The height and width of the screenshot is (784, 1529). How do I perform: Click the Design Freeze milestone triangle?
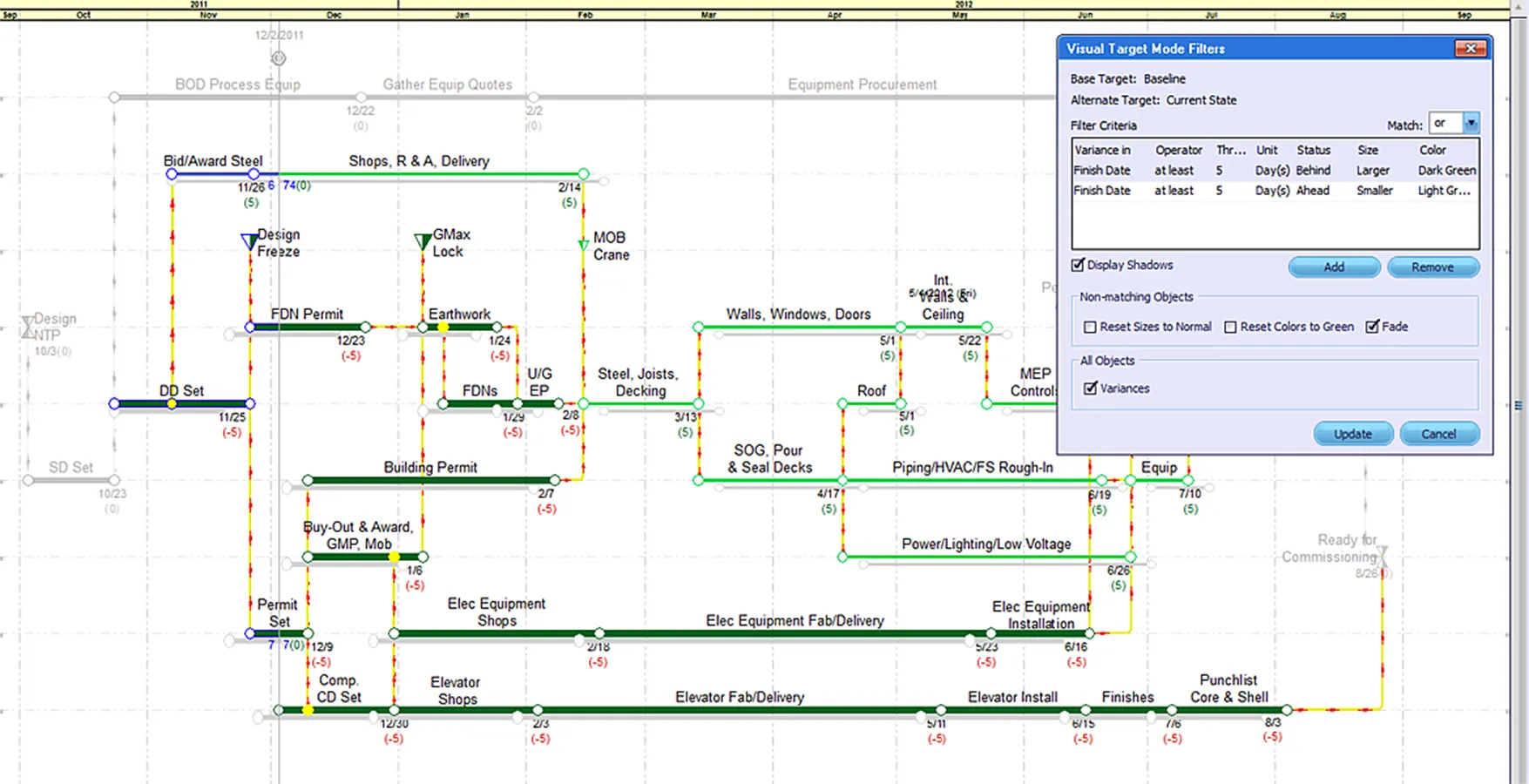[x=248, y=240]
